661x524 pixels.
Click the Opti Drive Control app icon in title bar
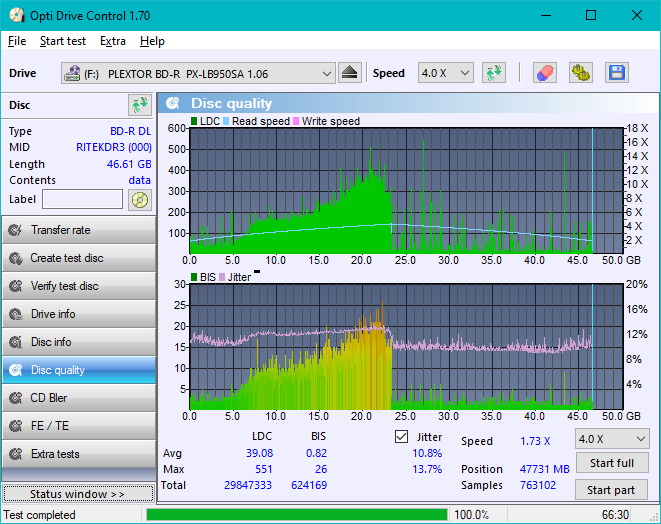[17, 16]
